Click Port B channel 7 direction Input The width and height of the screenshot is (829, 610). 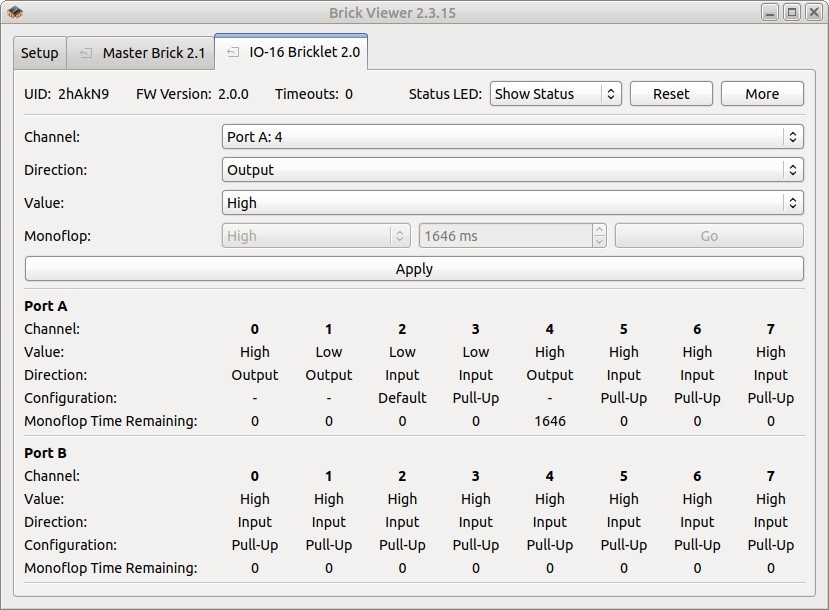click(x=771, y=522)
